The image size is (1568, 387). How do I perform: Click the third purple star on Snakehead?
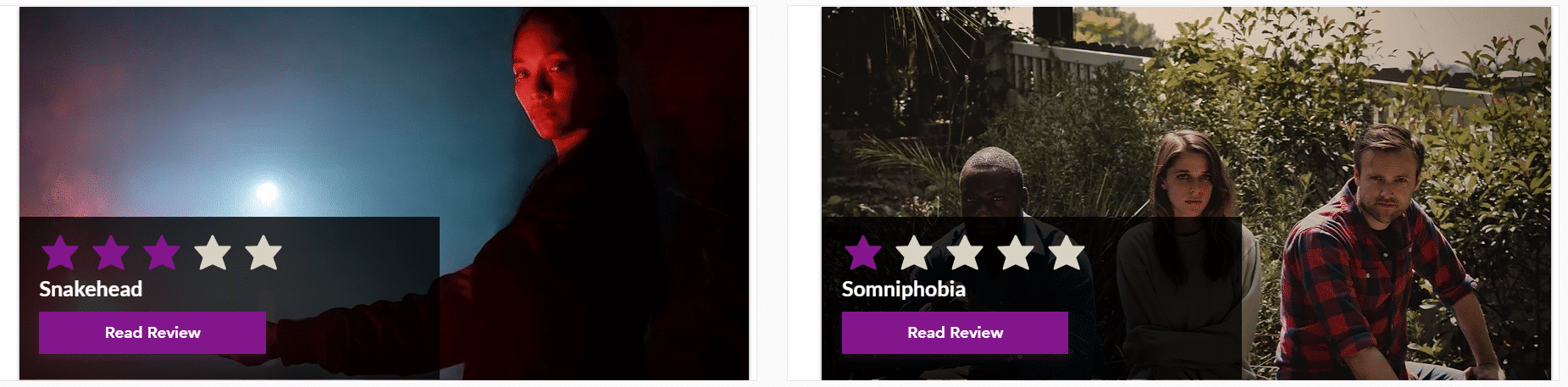[162, 252]
